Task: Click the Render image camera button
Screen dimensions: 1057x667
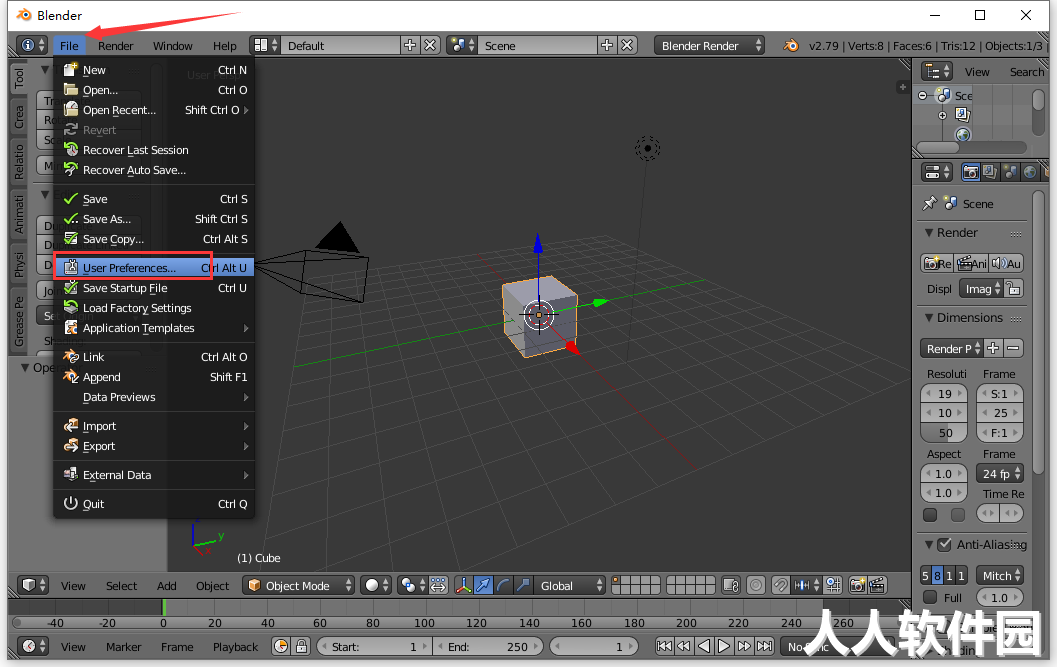Action: [x=937, y=263]
